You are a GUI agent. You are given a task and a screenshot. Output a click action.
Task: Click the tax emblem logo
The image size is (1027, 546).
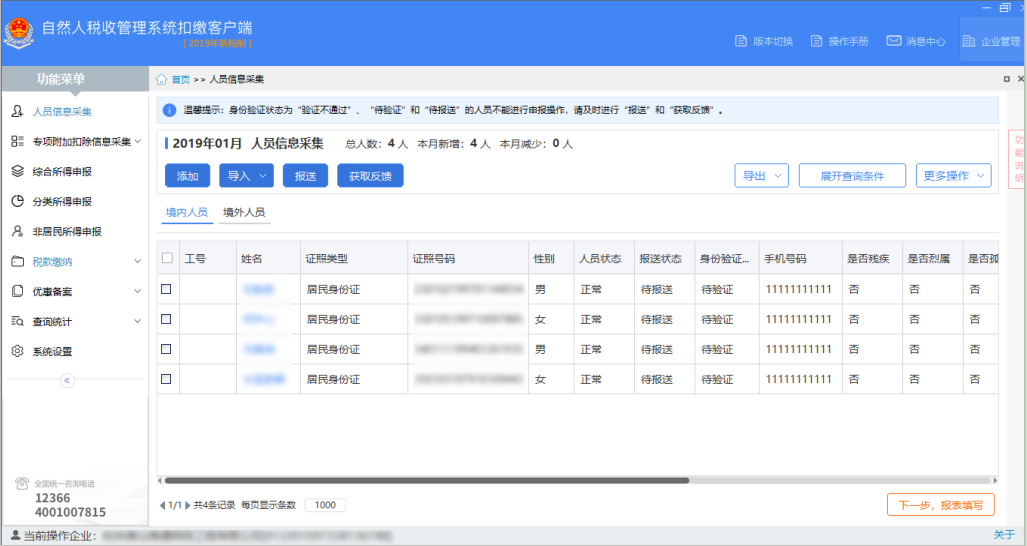(x=18, y=33)
